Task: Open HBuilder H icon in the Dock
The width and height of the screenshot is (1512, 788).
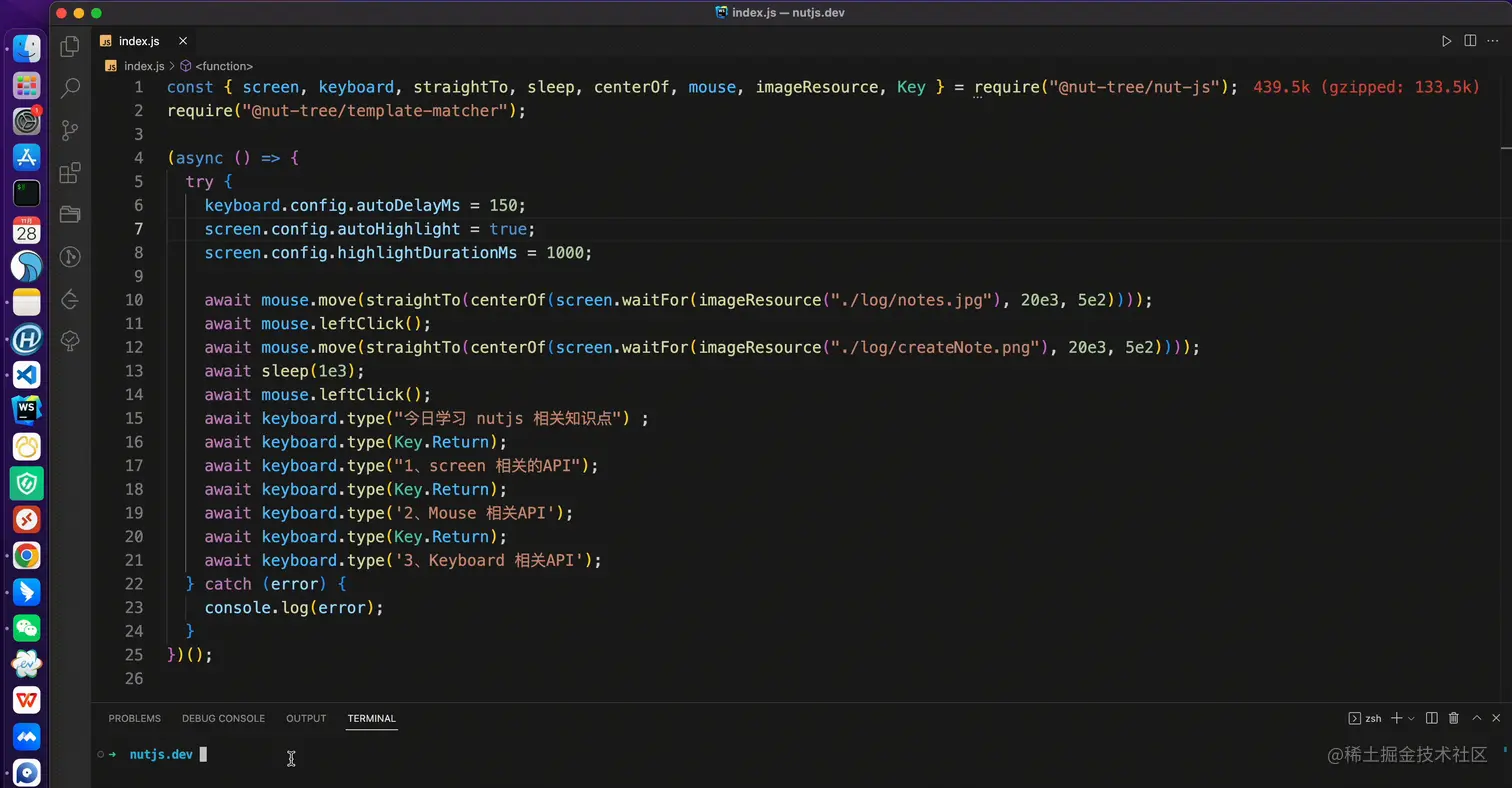Action: [x=27, y=339]
